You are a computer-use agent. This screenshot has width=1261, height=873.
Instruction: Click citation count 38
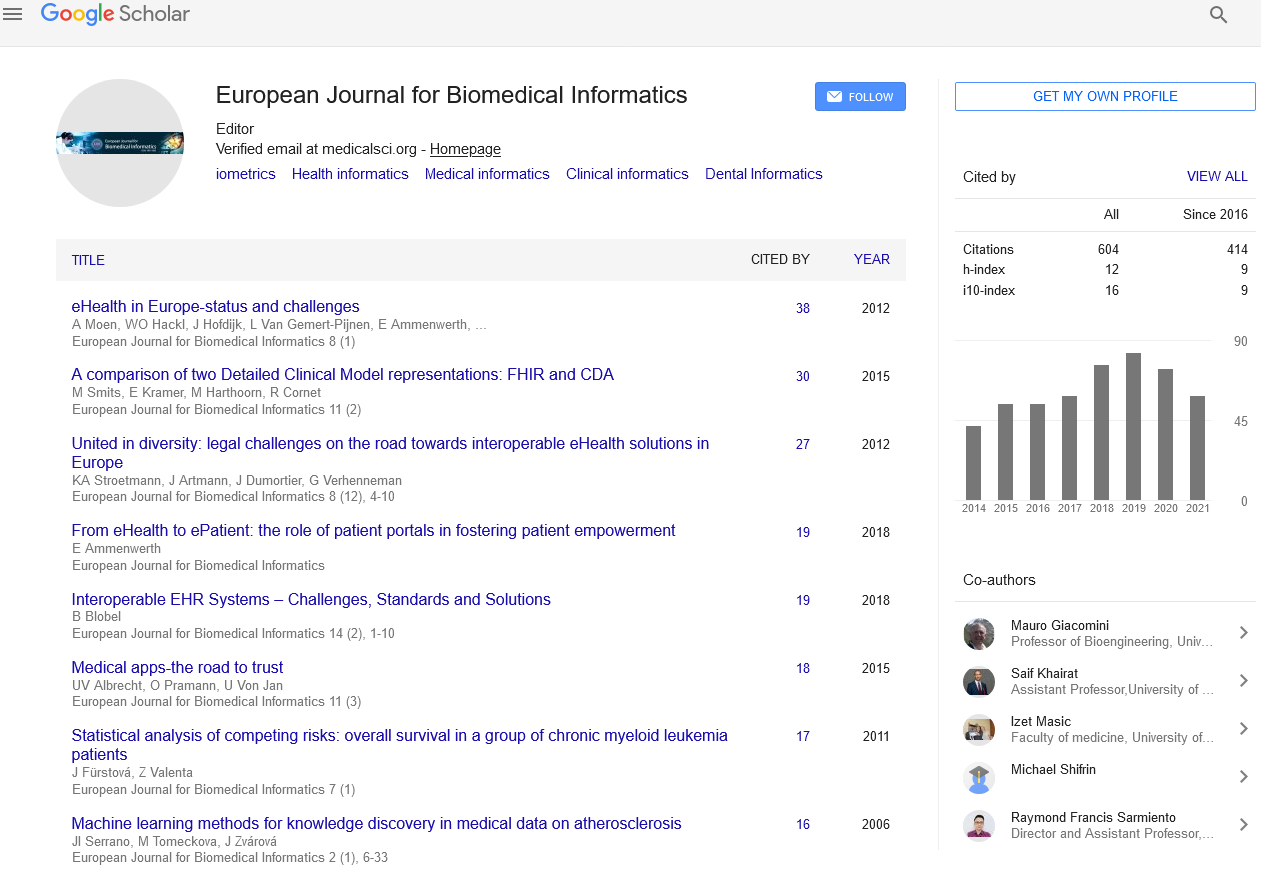point(803,309)
